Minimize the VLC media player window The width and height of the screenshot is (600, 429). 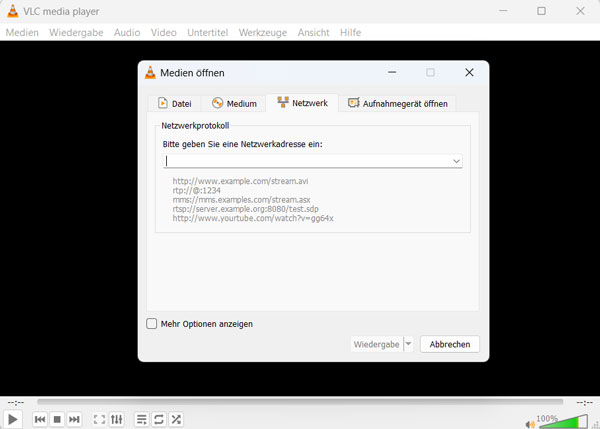point(503,11)
